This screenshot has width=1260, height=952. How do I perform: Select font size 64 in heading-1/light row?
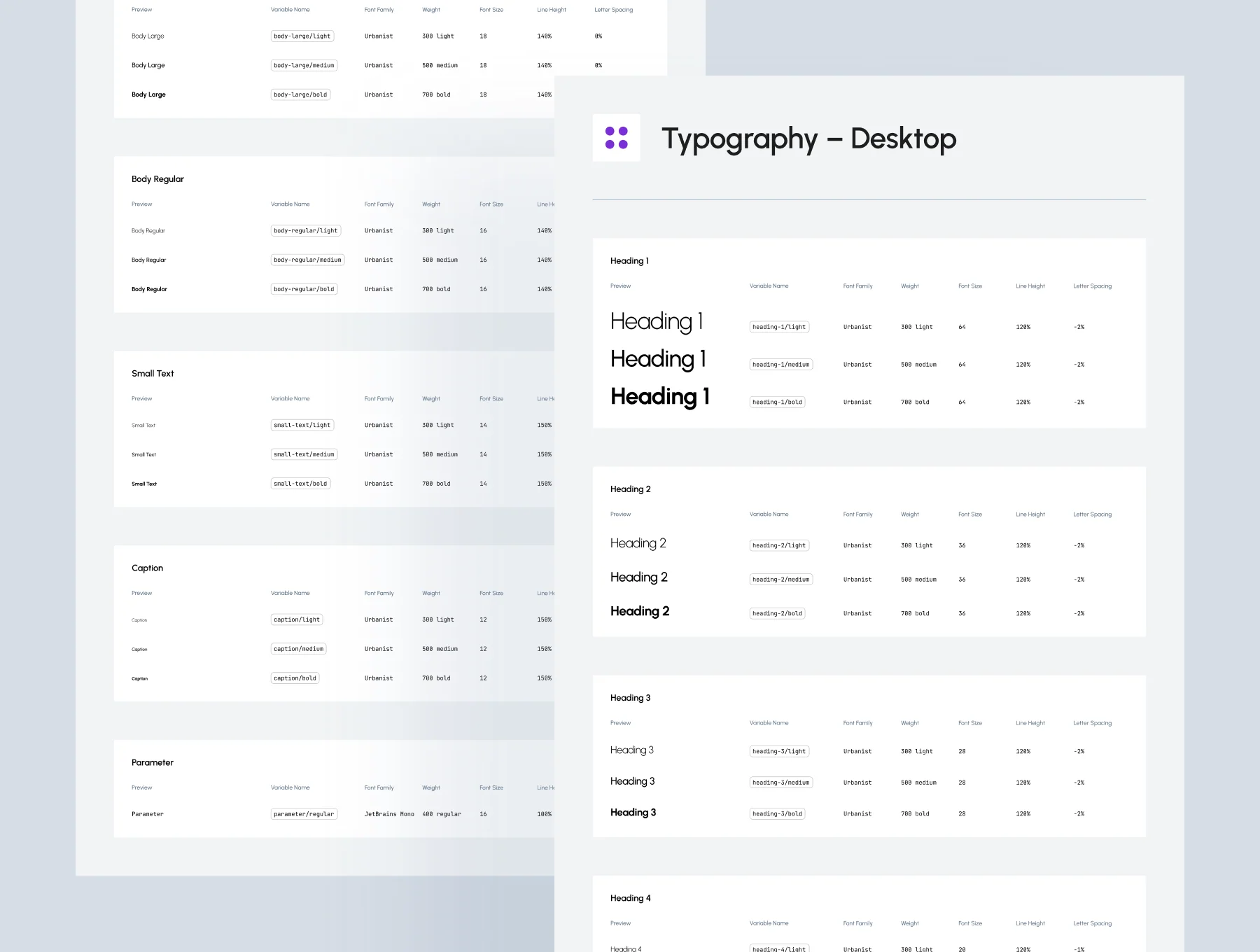[962, 328]
